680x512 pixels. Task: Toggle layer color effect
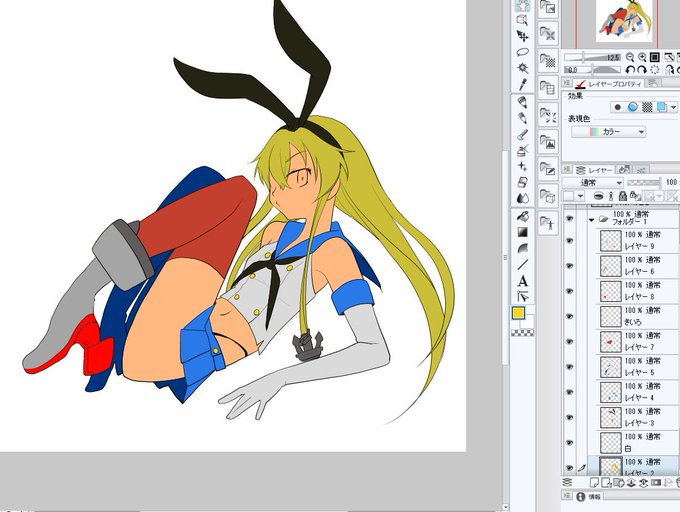(x=662, y=107)
